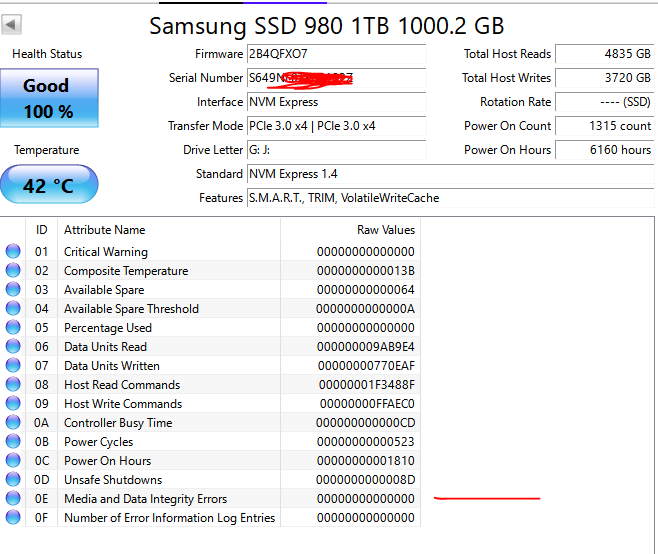Image resolution: width=658 pixels, height=554 pixels.
Task: Click the Firmware value field
Action: pyautogui.click(x=335, y=54)
